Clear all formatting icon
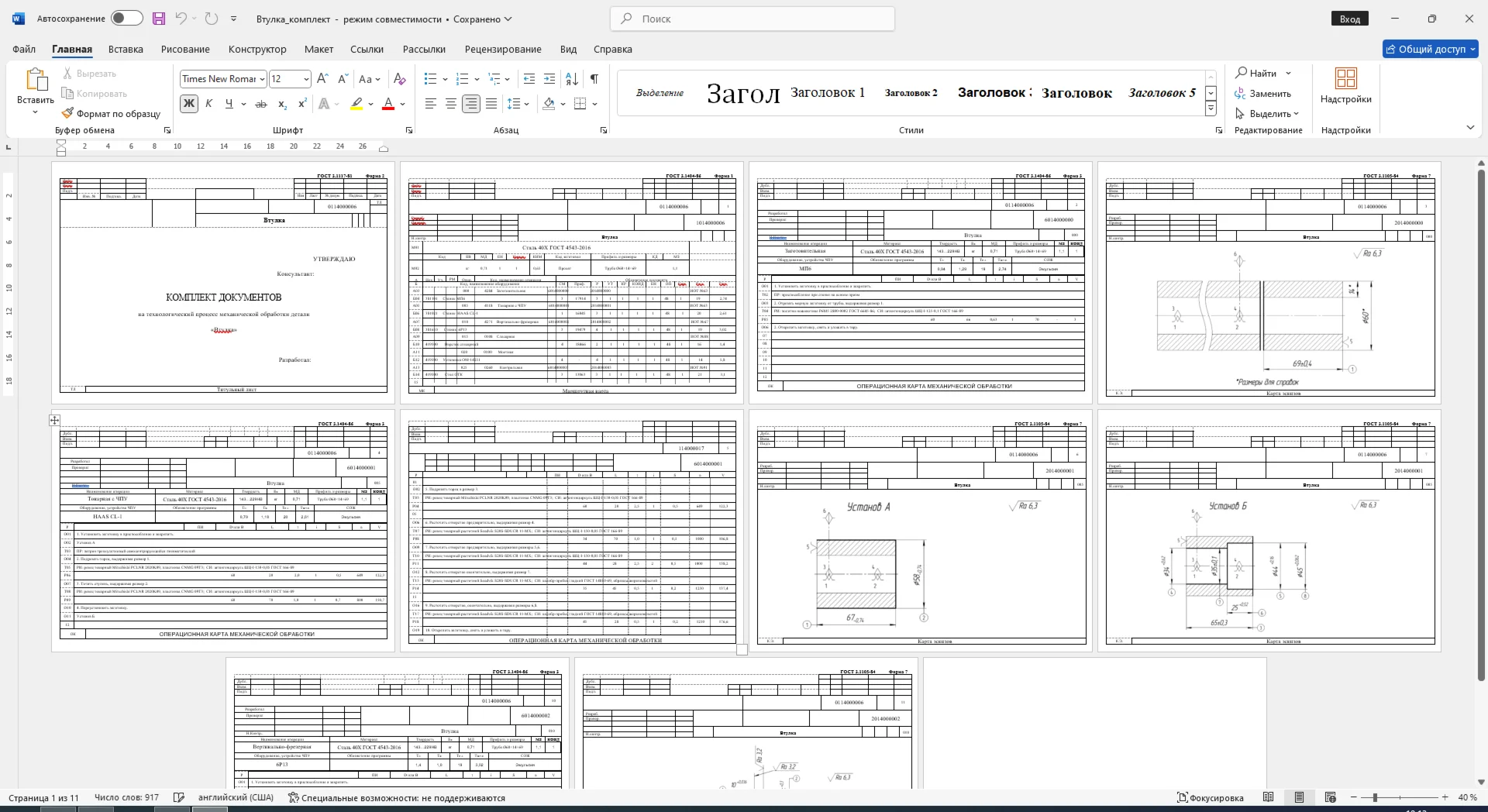The height and width of the screenshot is (812, 1488). pyautogui.click(x=399, y=78)
